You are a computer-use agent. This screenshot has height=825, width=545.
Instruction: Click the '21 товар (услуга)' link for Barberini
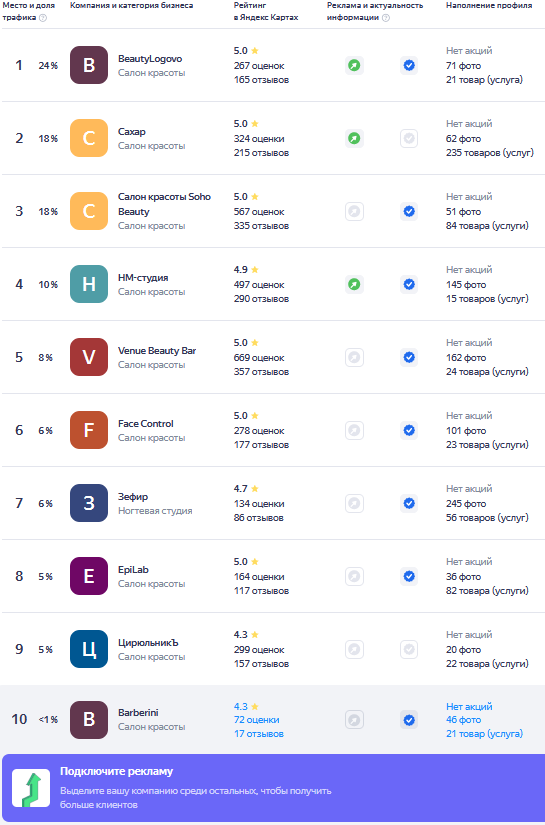485,733
